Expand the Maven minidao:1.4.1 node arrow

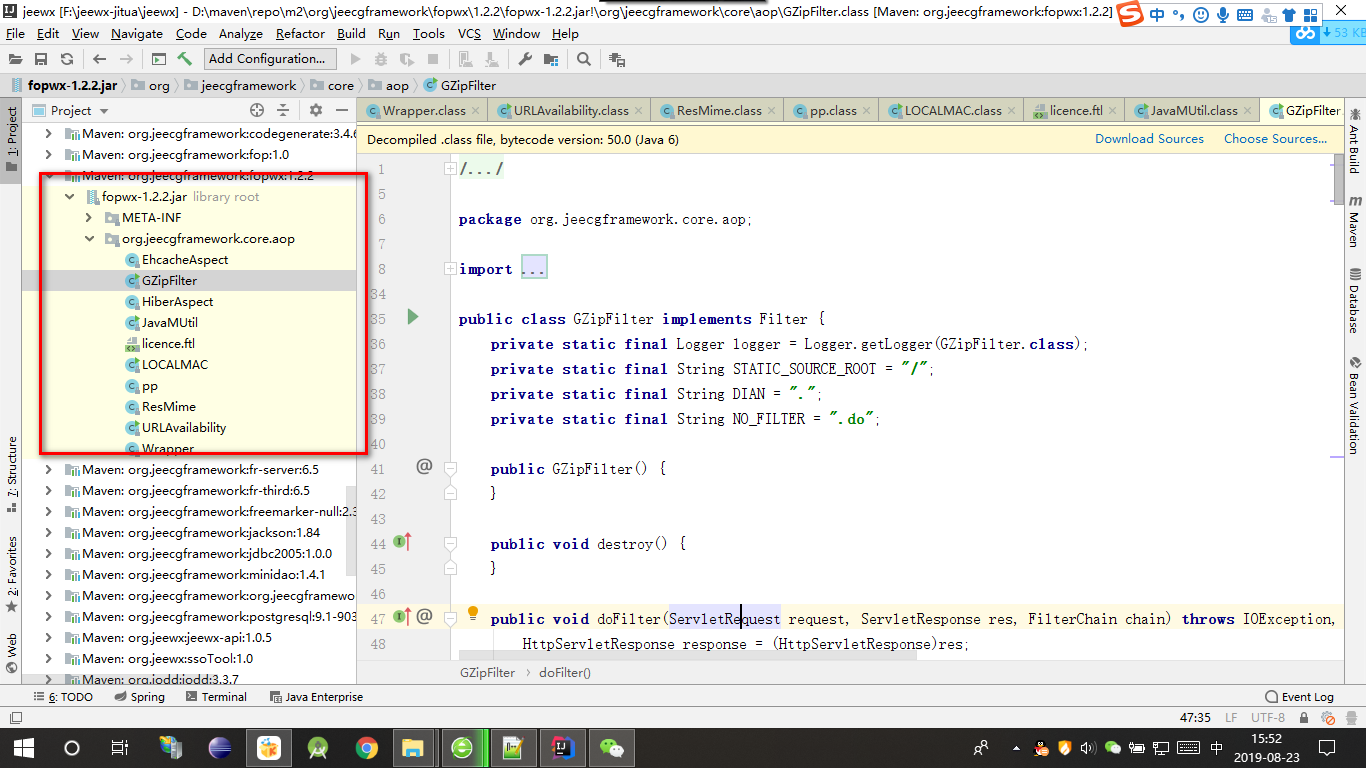pyautogui.click(x=49, y=575)
